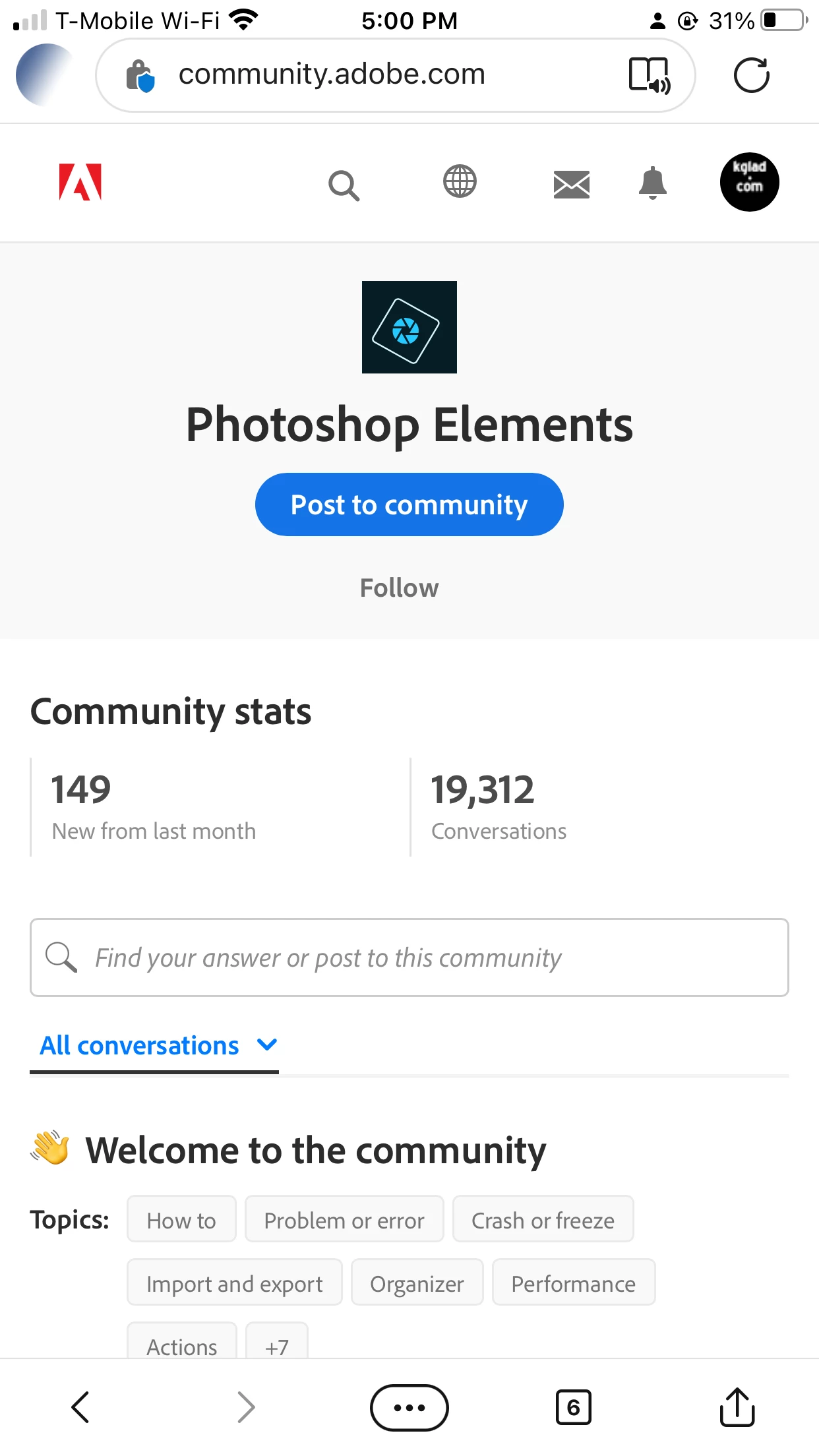Open site search magnifier icon
The image size is (819, 1456).
pyautogui.click(x=344, y=185)
